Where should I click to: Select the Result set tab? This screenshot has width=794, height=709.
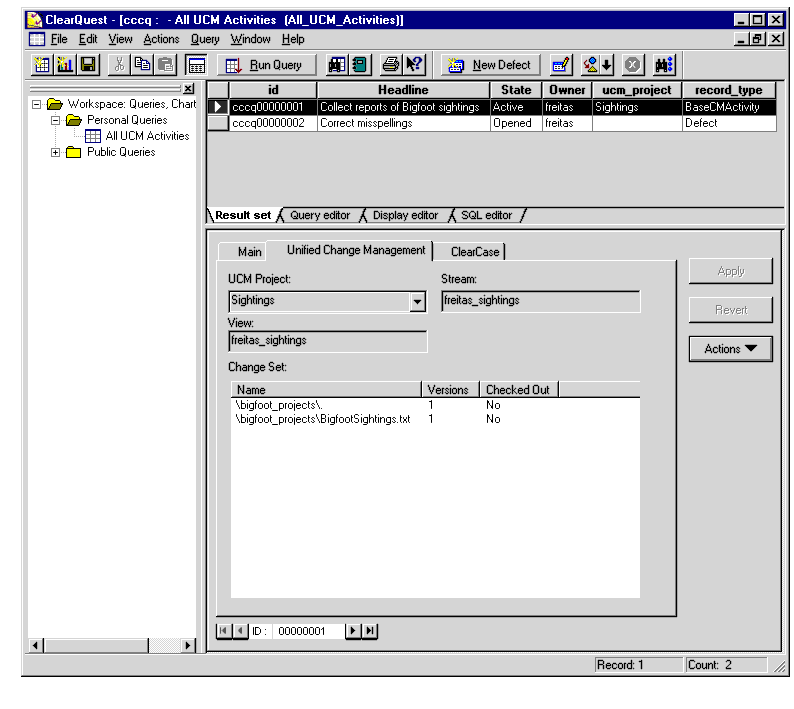(x=243, y=215)
